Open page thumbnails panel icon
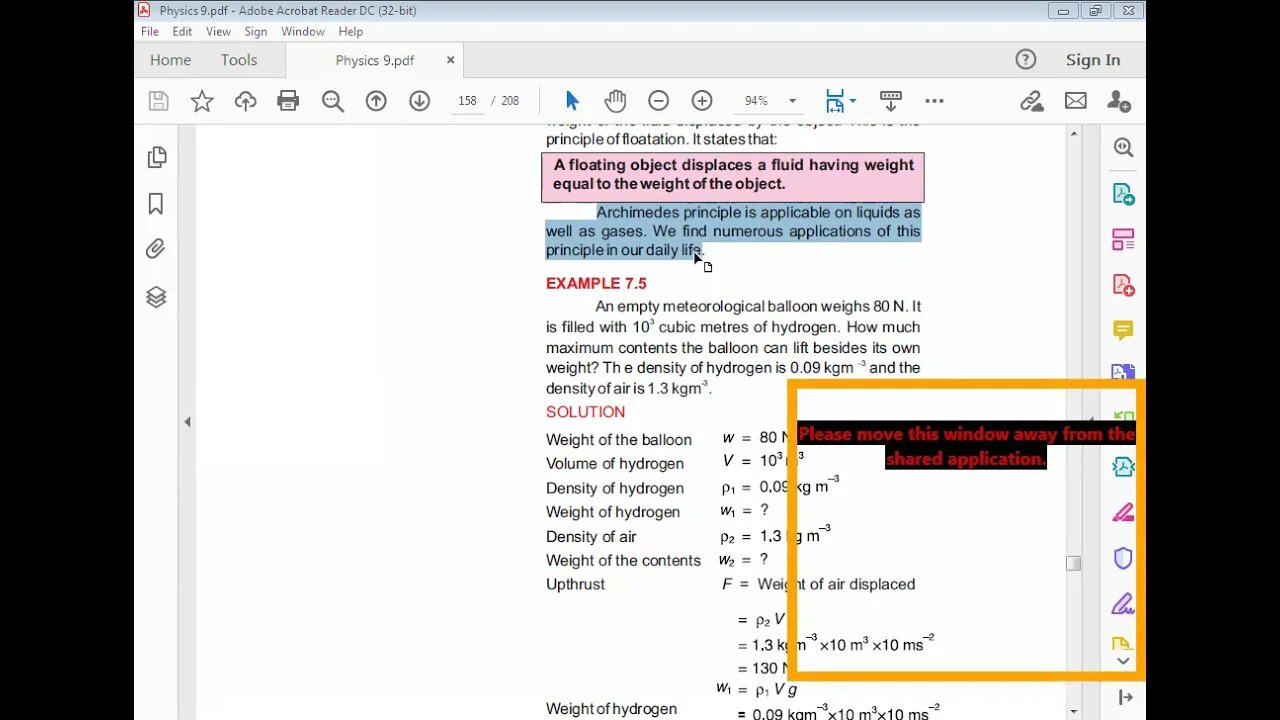 point(156,157)
